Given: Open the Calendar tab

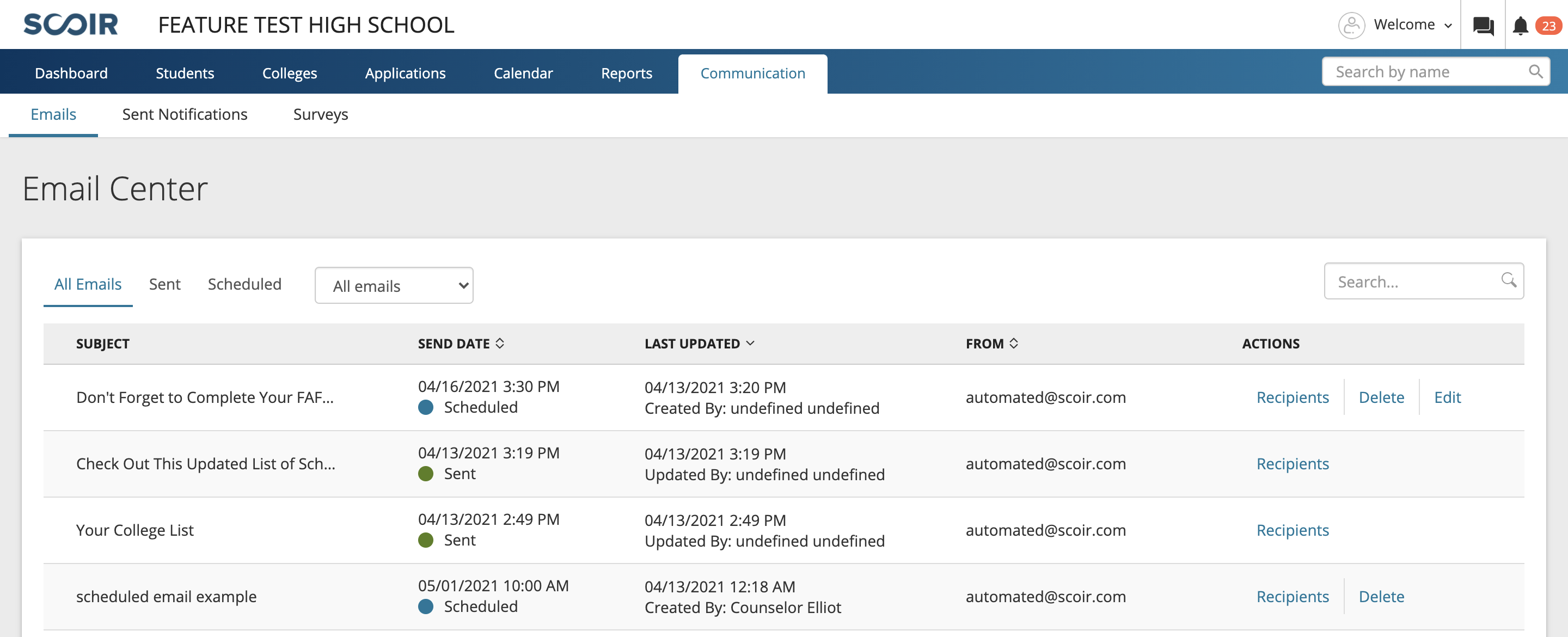Looking at the screenshot, I should tap(523, 73).
